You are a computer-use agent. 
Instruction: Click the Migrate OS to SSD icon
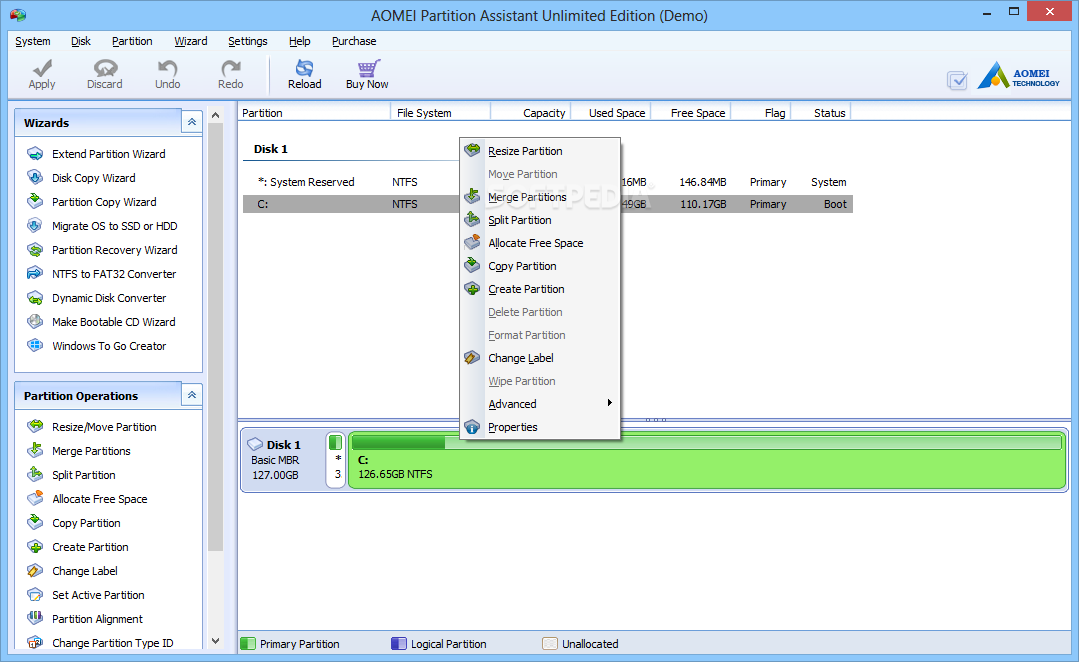pos(35,226)
